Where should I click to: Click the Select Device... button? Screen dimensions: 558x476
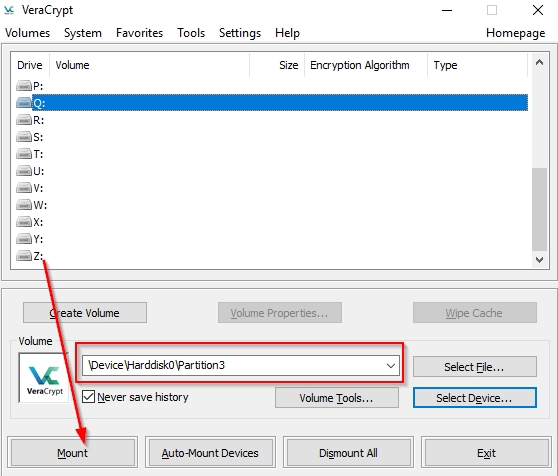tap(474, 398)
